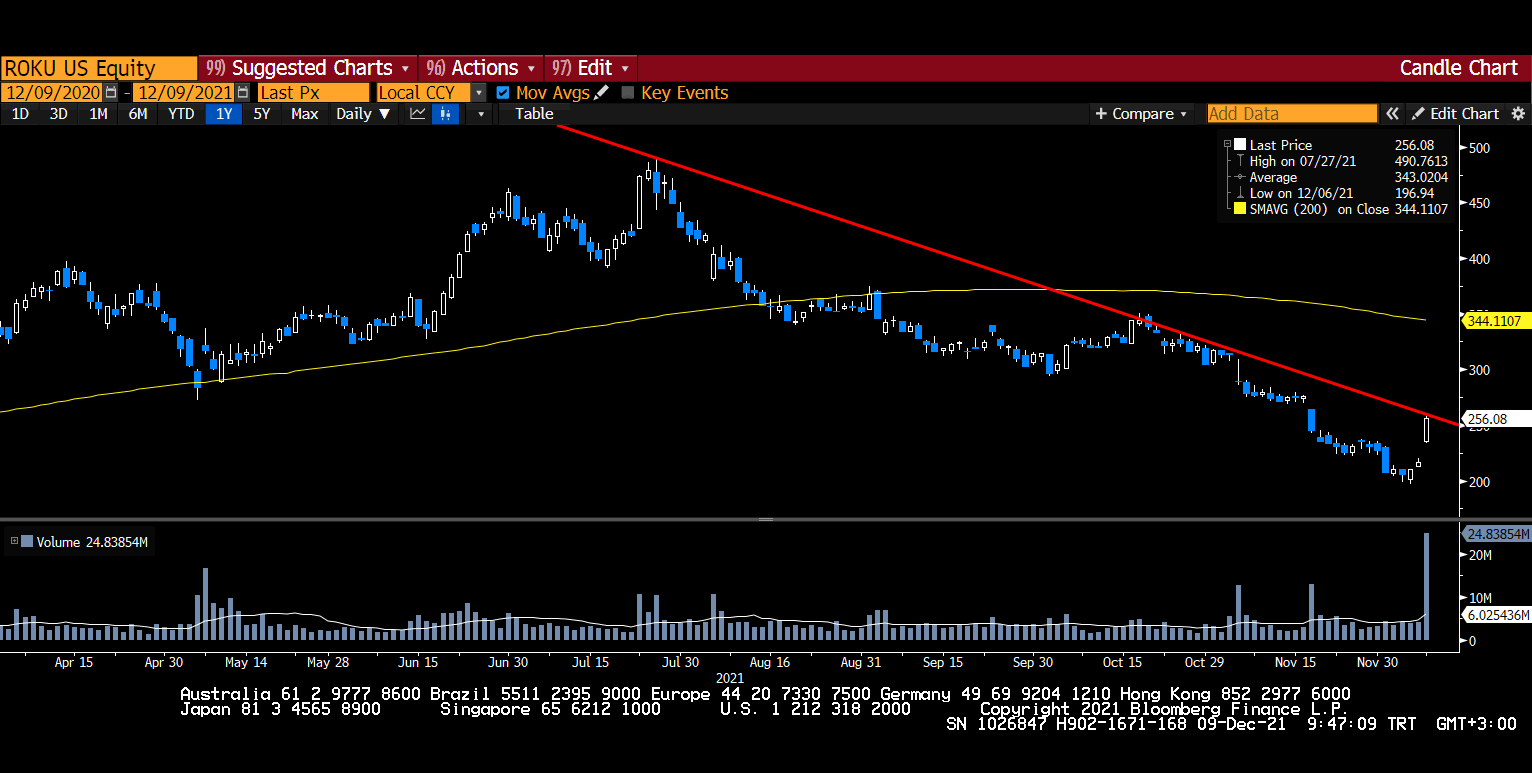Click the SMAVG (200) yellow color swatch
The image size is (1532, 773).
pos(1241,209)
